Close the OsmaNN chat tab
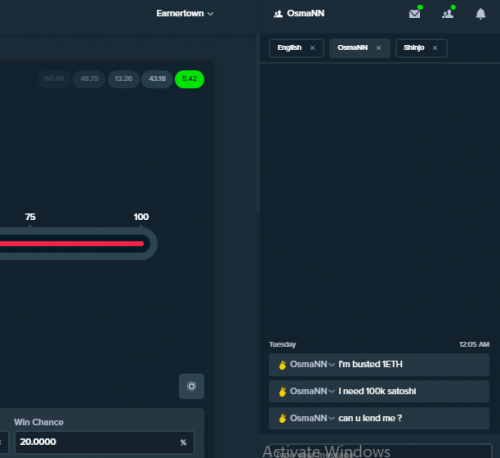 pos(379,48)
